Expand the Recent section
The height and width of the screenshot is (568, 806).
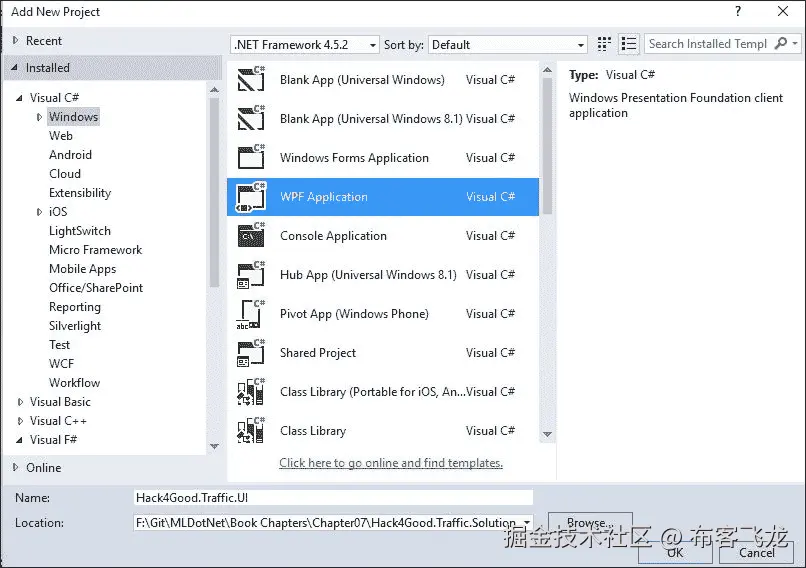(15, 40)
